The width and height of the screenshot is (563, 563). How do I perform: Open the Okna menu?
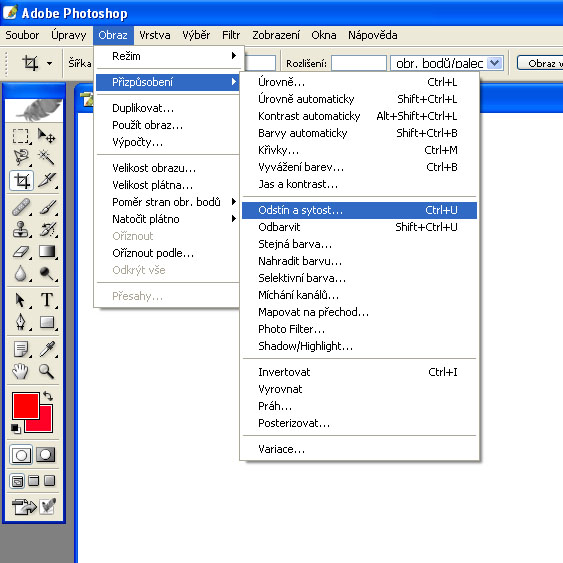coord(324,35)
